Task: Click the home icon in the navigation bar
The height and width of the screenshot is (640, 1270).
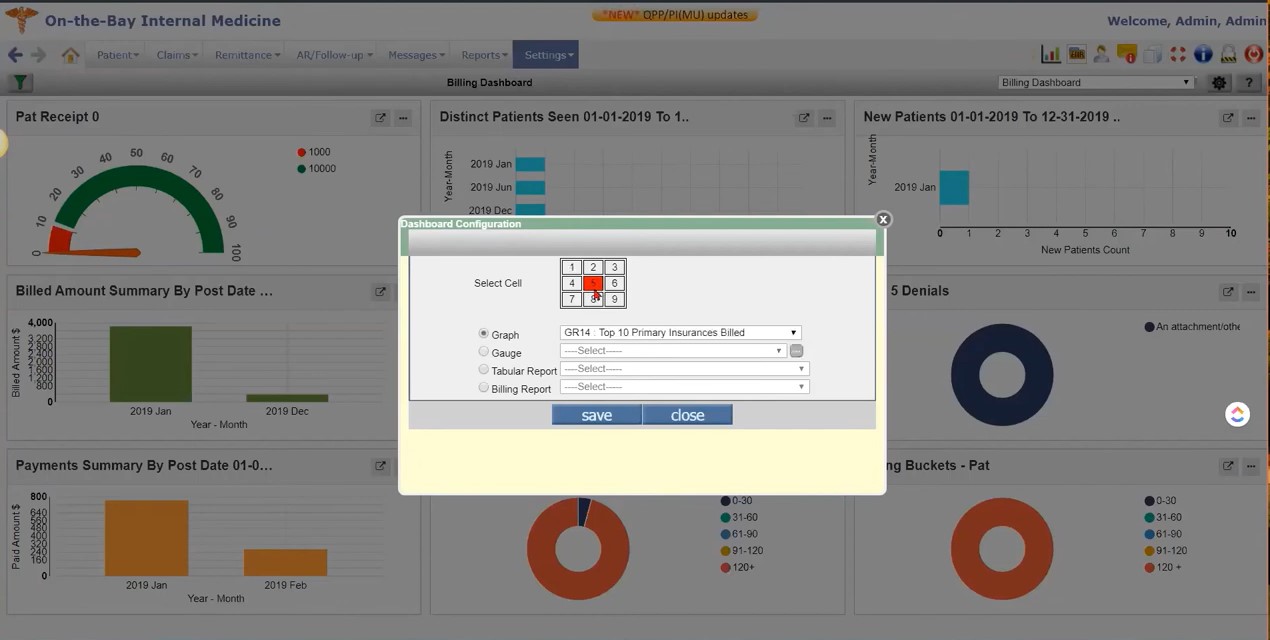Action: [x=69, y=55]
